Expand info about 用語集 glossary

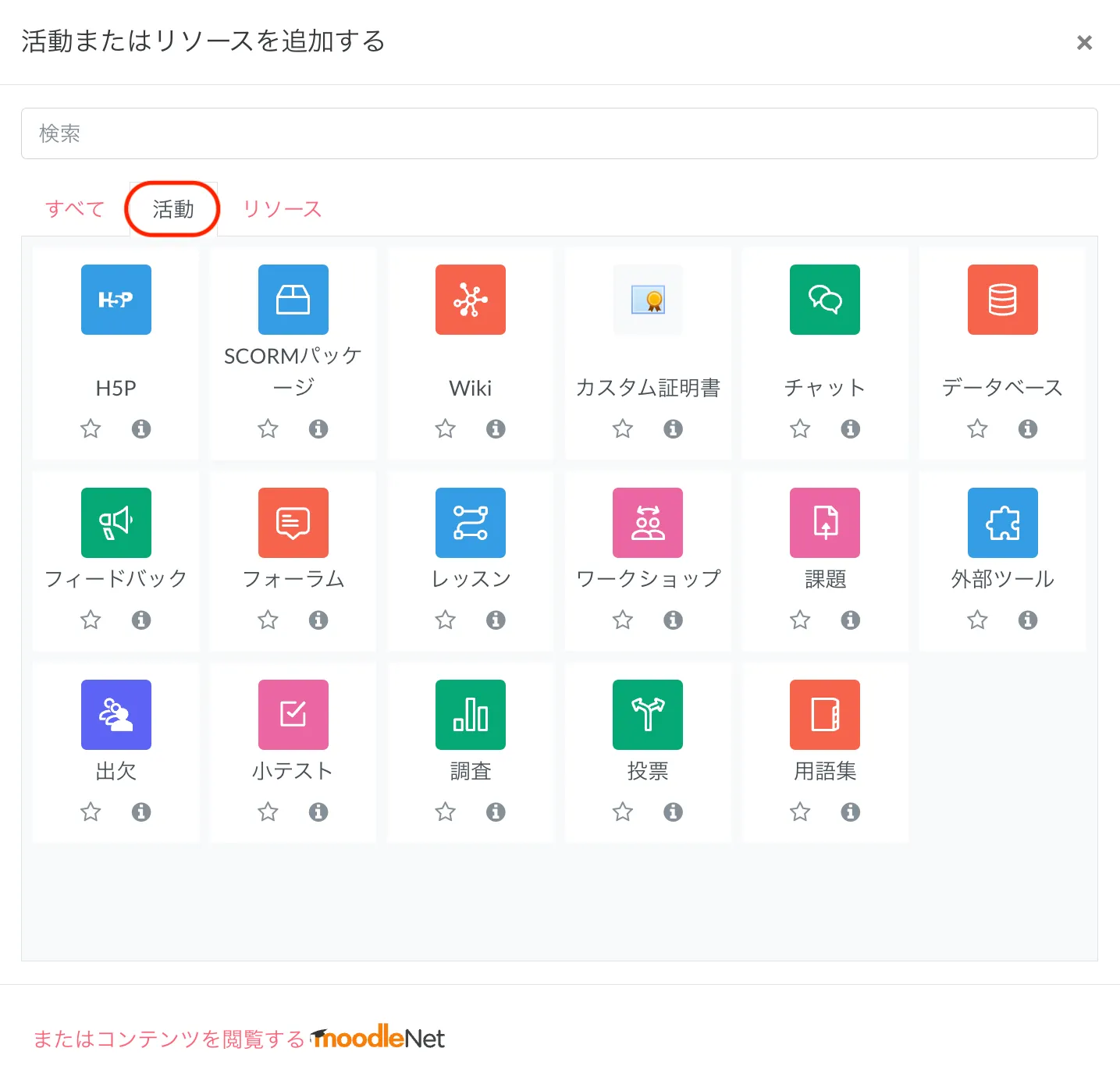[x=850, y=812]
